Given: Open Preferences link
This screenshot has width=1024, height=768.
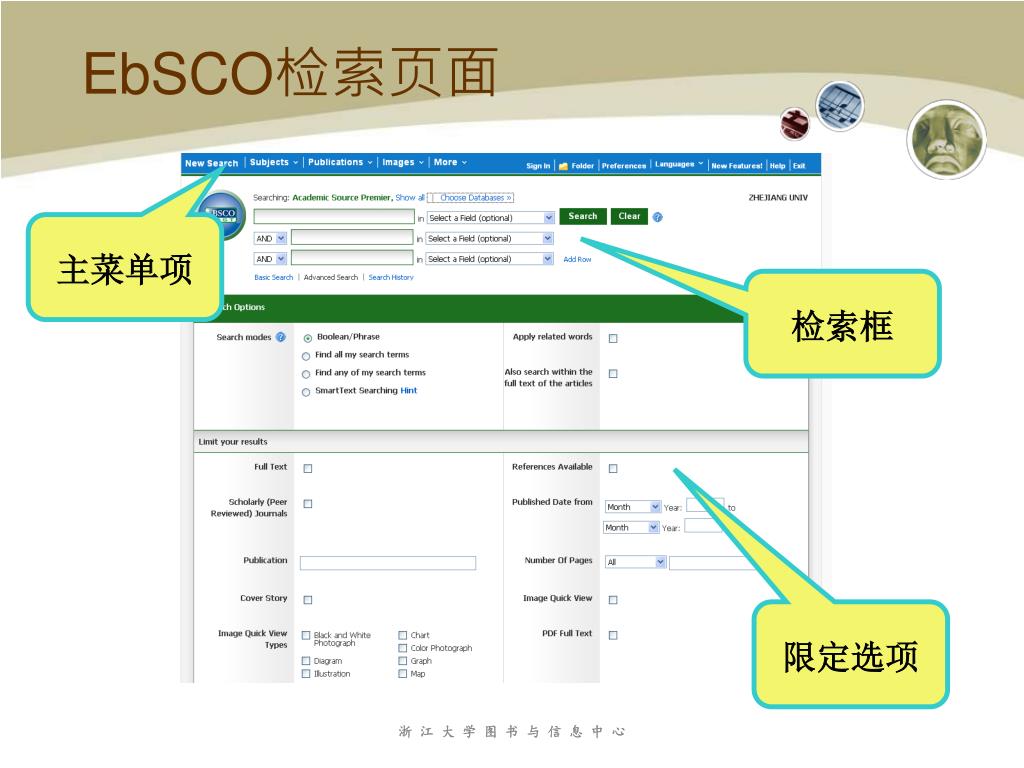Looking at the screenshot, I should [x=624, y=166].
